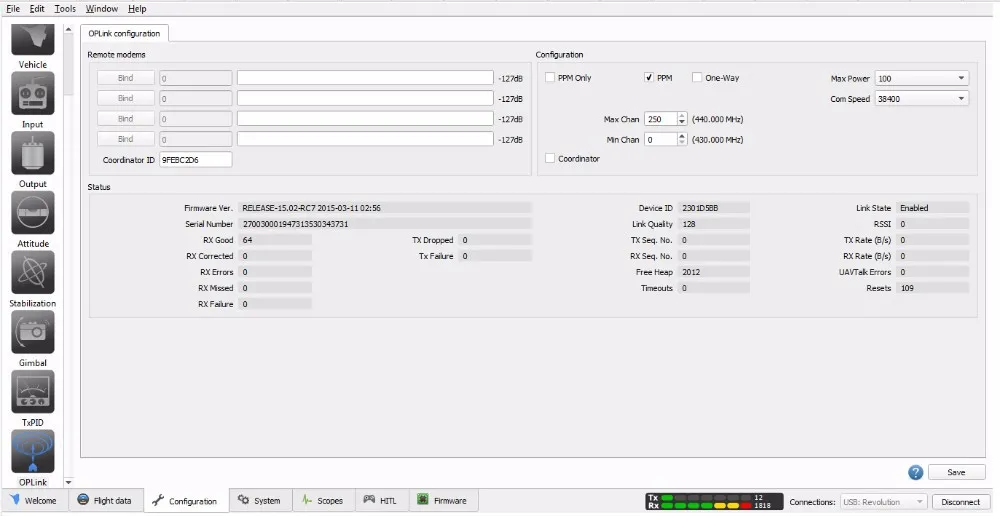Open the System workspace tab
Image resolution: width=1000 pixels, height=516 pixels.
[x=259, y=501]
